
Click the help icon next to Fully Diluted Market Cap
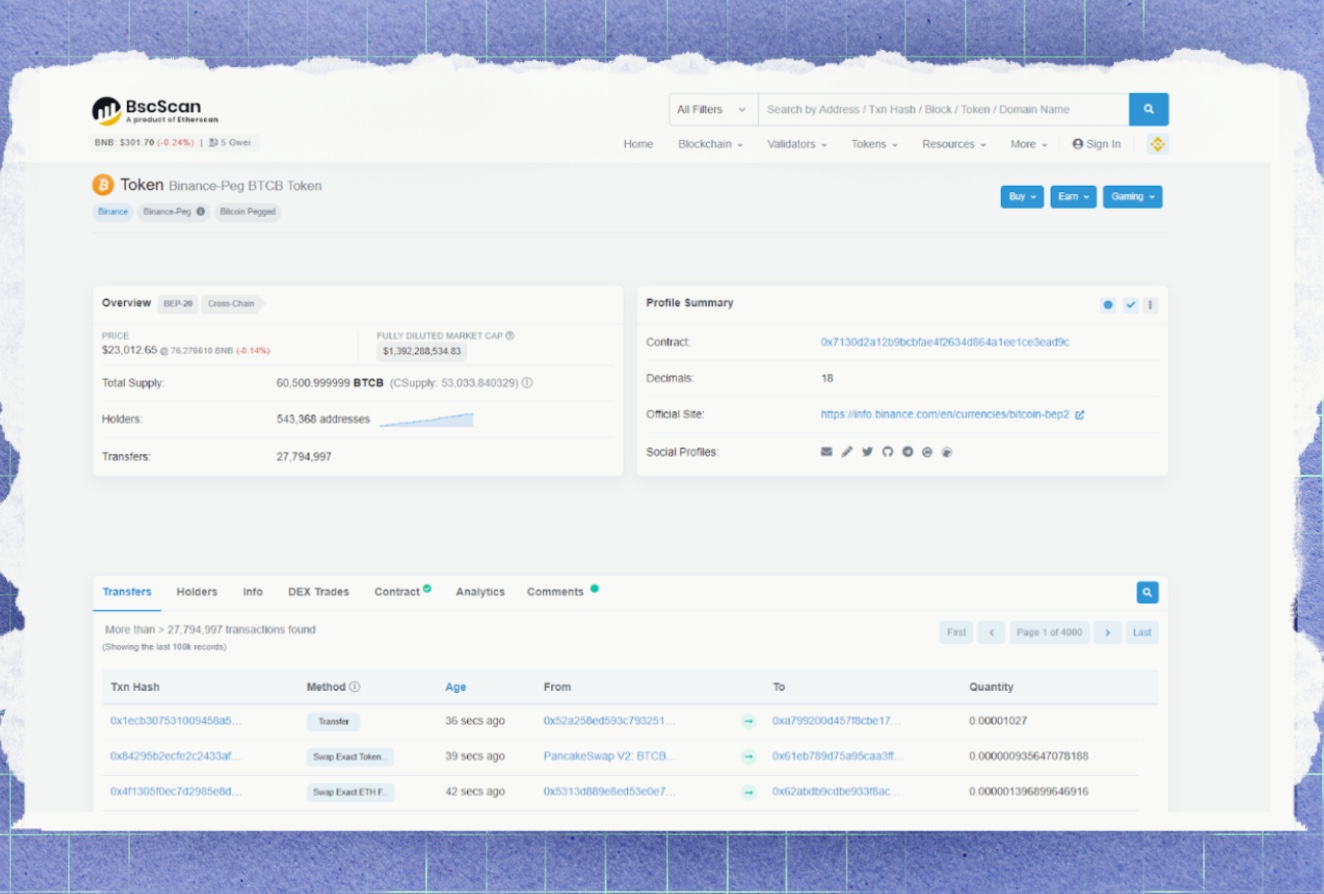pyautogui.click(x=510, y=336)
